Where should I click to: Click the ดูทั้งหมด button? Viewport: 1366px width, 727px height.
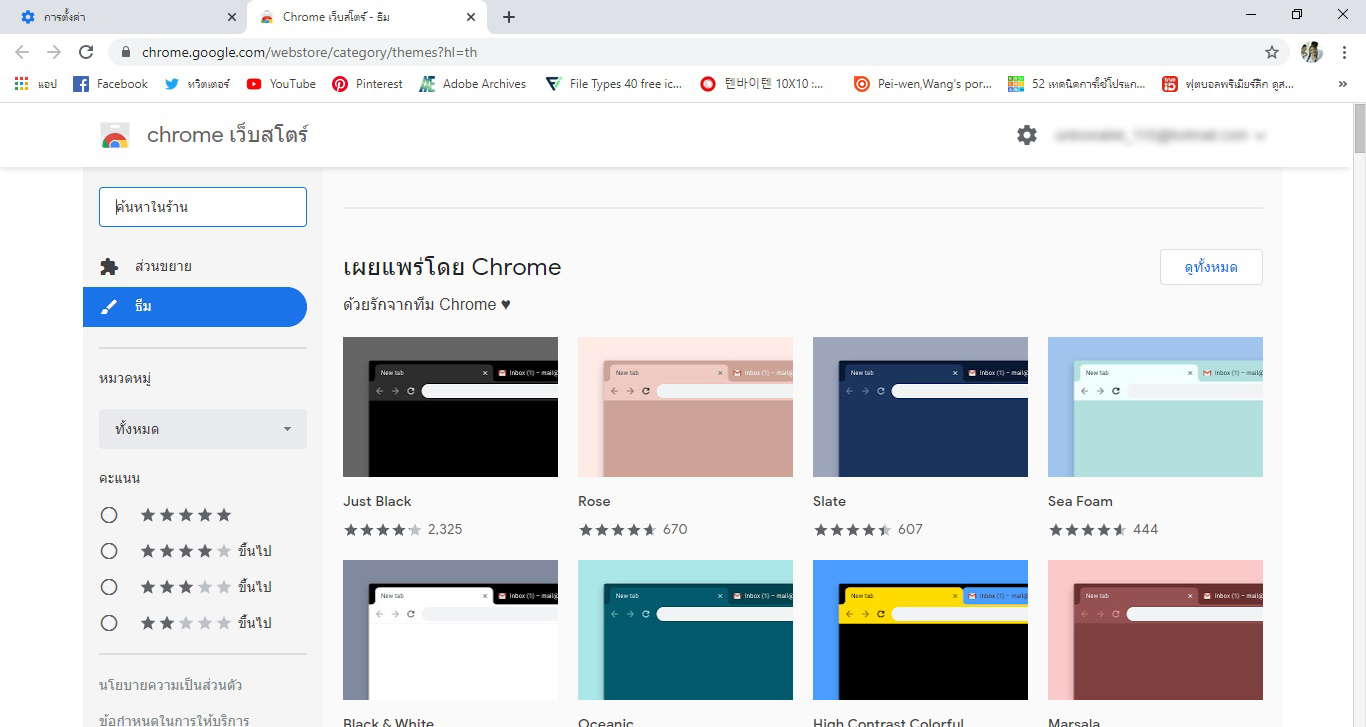[x=1211, y=267]
